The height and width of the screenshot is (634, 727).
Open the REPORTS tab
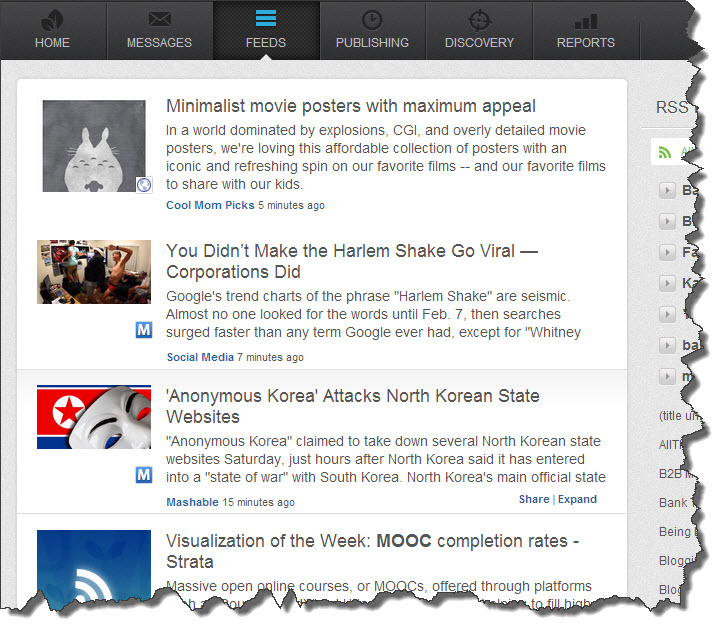pos(586,30)
